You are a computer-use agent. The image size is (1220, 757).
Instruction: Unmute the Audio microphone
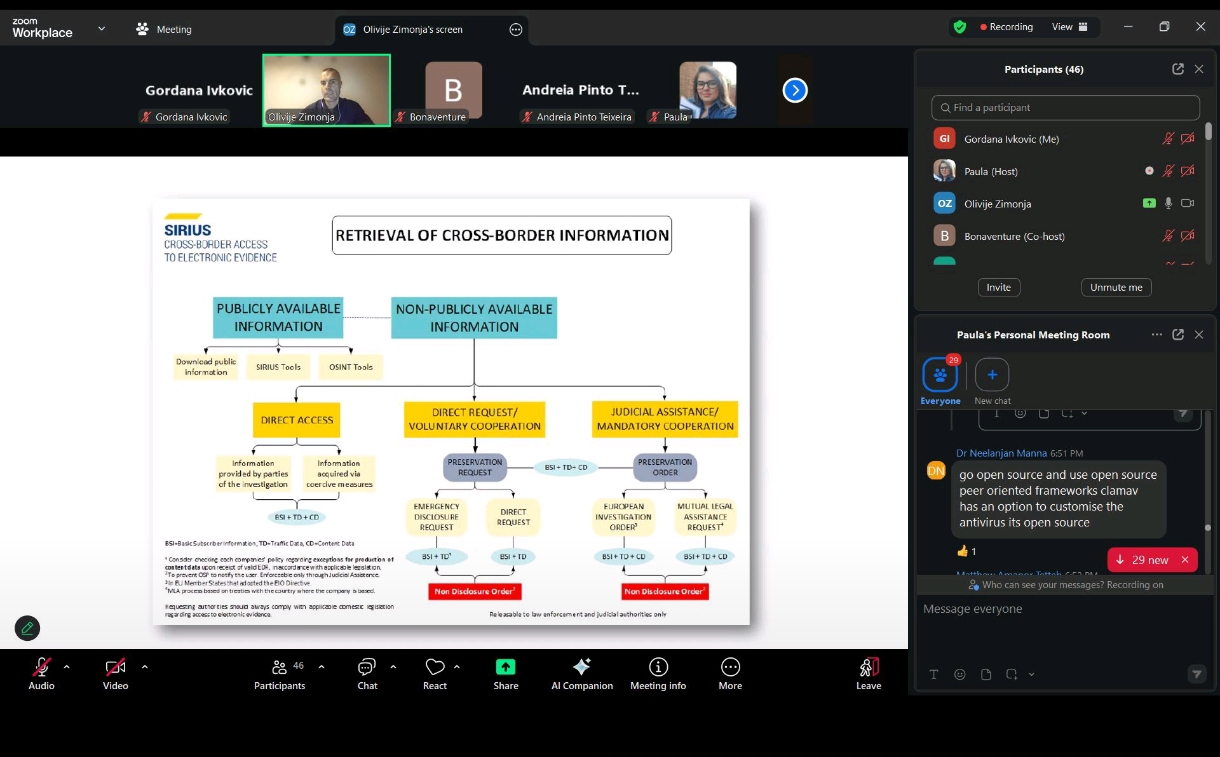(x=41, y=667)
